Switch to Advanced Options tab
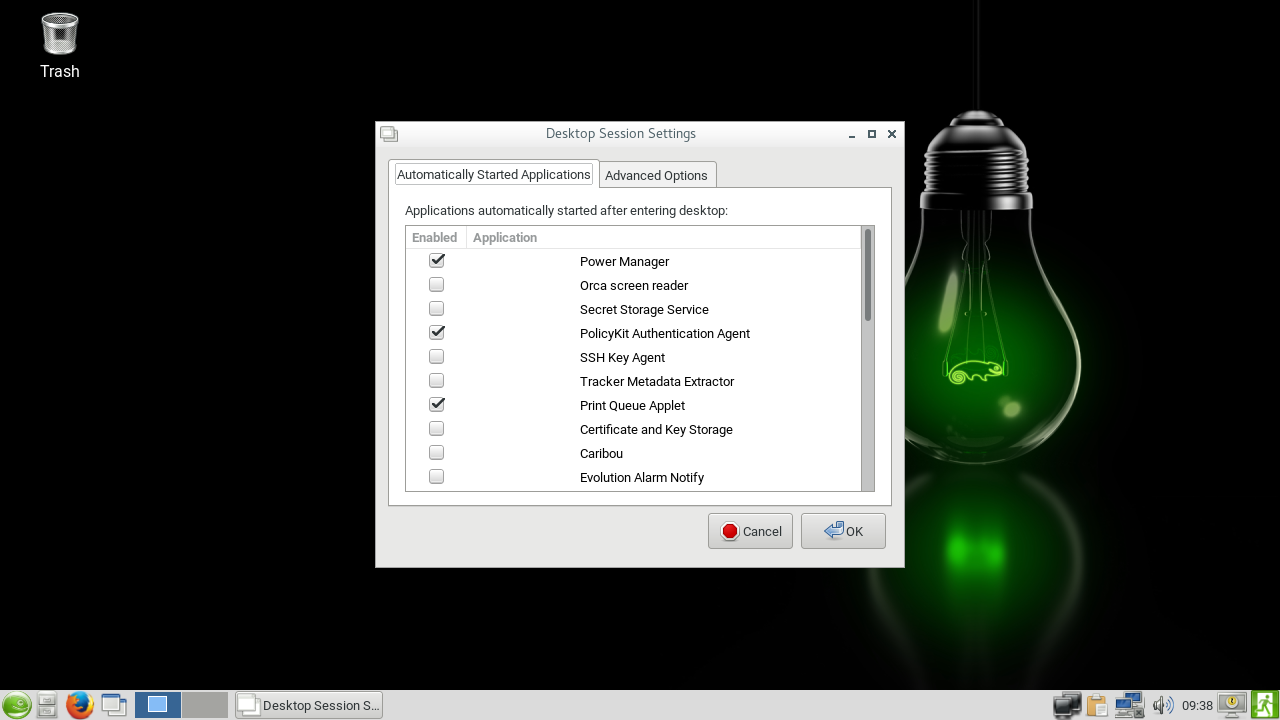The image size is (1280, 720). click(656, 175)
